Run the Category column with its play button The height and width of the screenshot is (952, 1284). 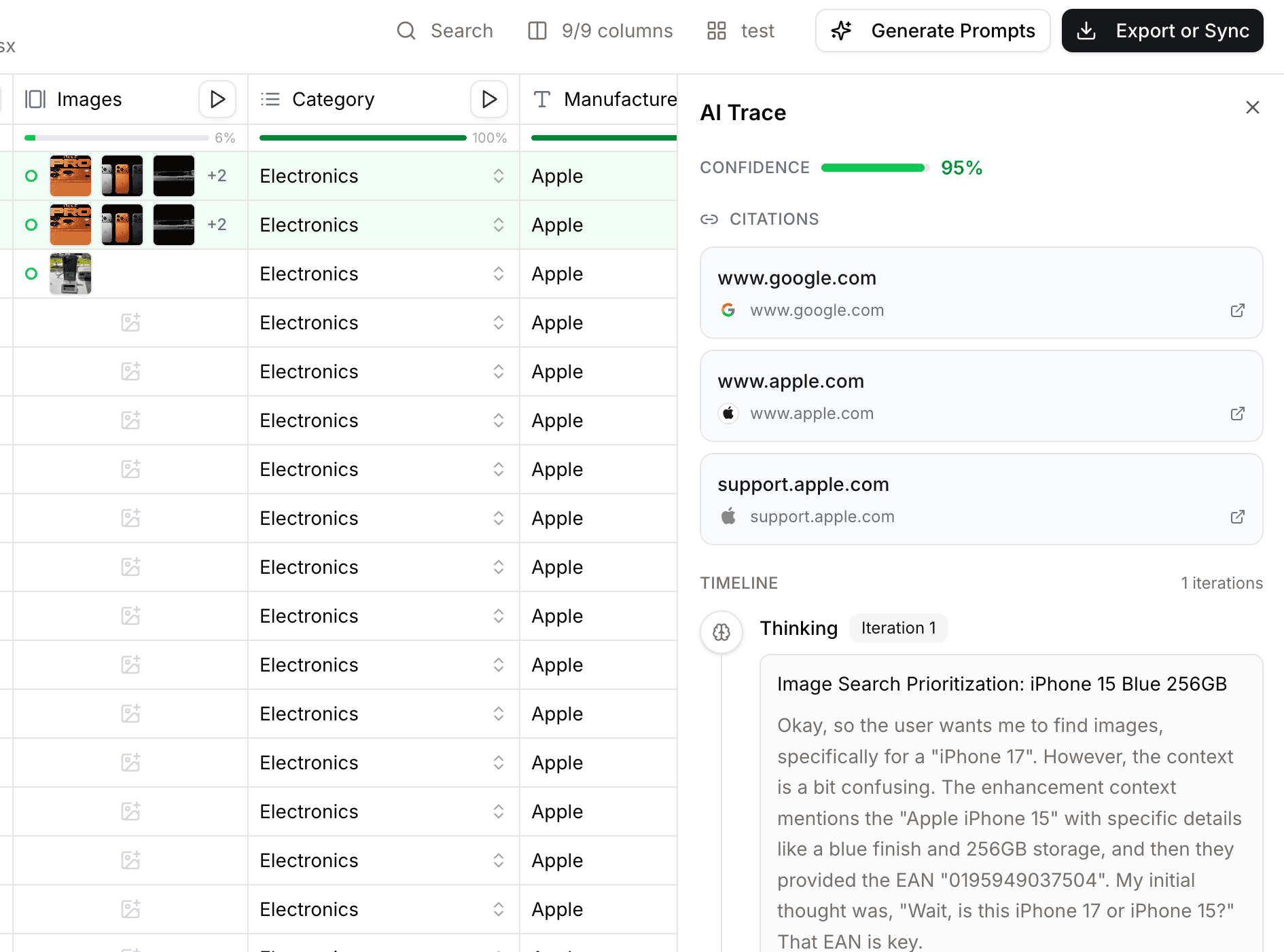[489, 99]
